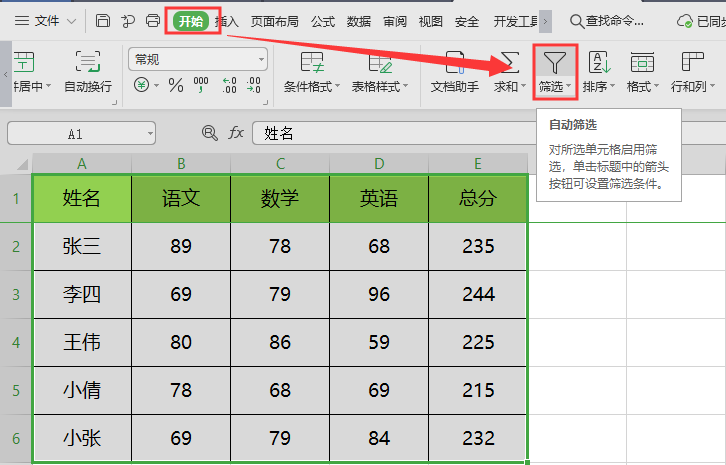The height and width of the screenshot is (465, 726).
Task: Click the 格式 format icon
Action: 643,63
